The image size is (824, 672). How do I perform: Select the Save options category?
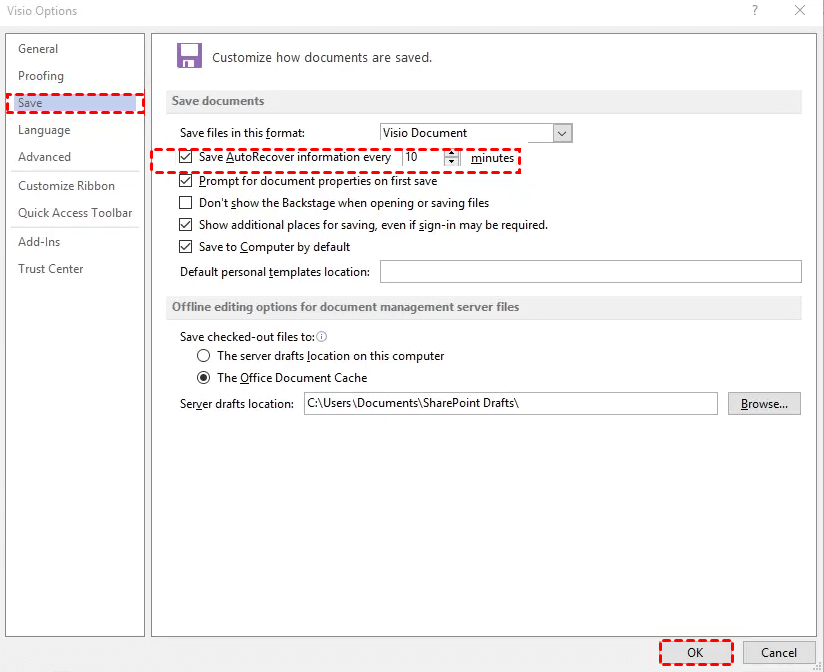tap(75, 103)
